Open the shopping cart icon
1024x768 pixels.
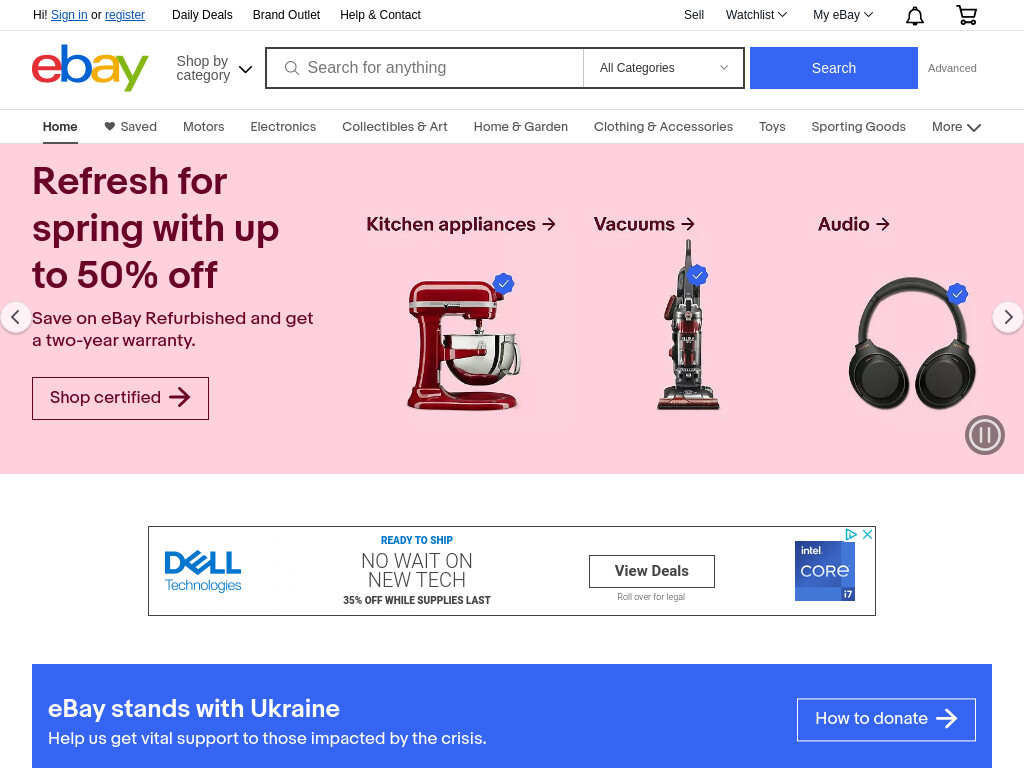click(967, 15)
